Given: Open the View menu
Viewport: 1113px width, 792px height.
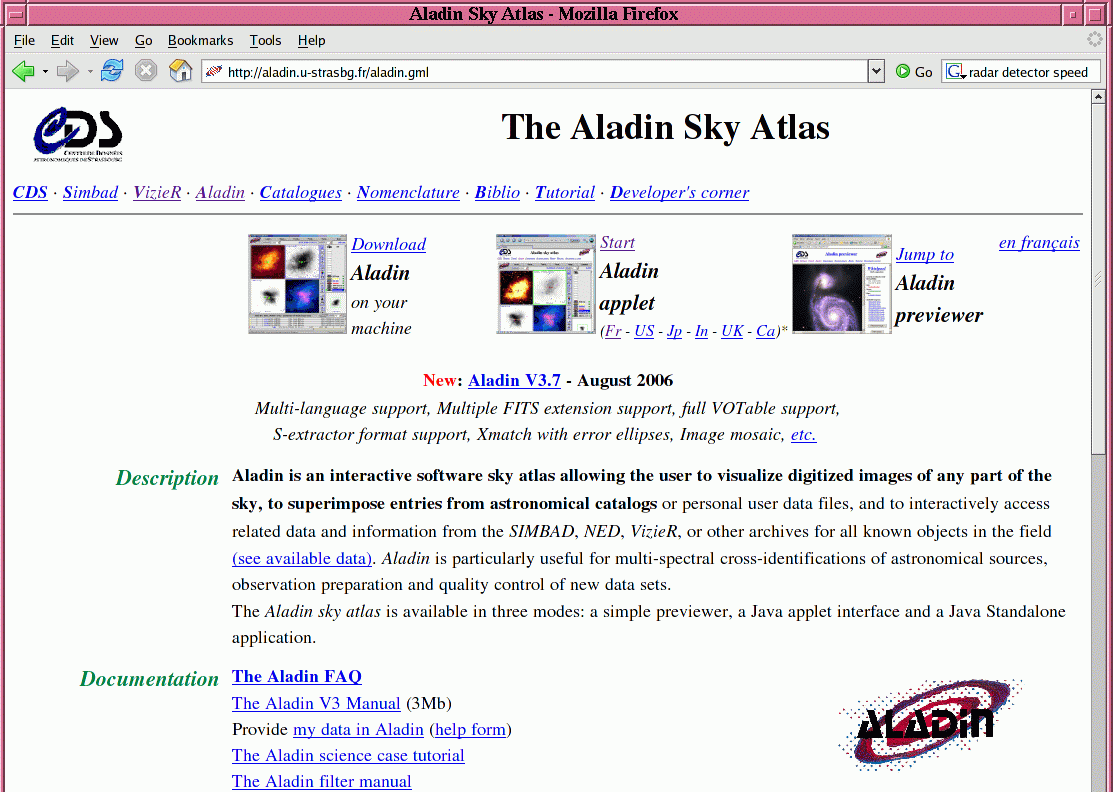Looking at the screenshot, I should 104,40.
